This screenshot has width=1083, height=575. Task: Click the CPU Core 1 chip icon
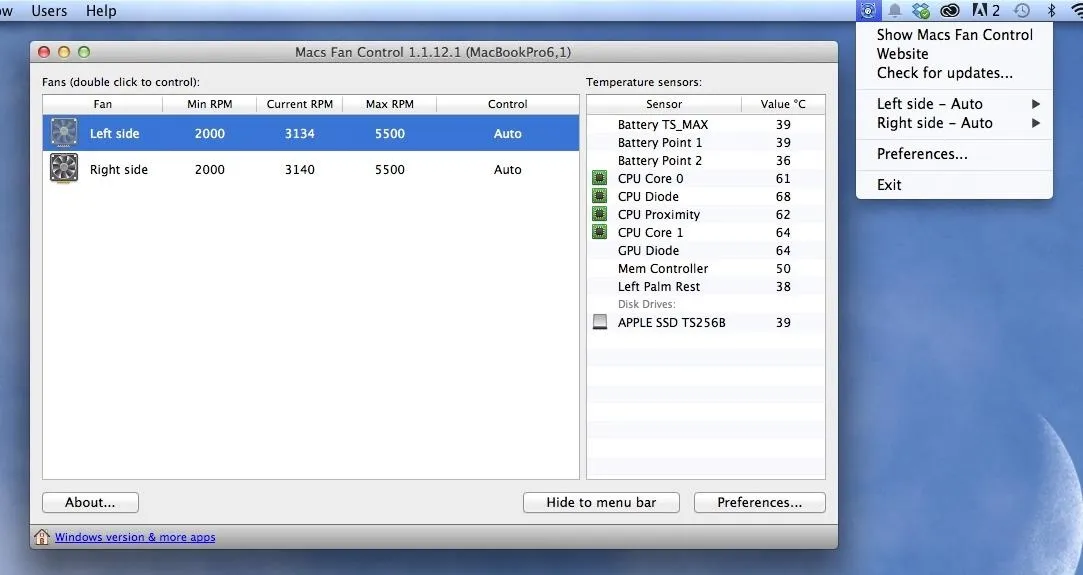tap(600, 232)
